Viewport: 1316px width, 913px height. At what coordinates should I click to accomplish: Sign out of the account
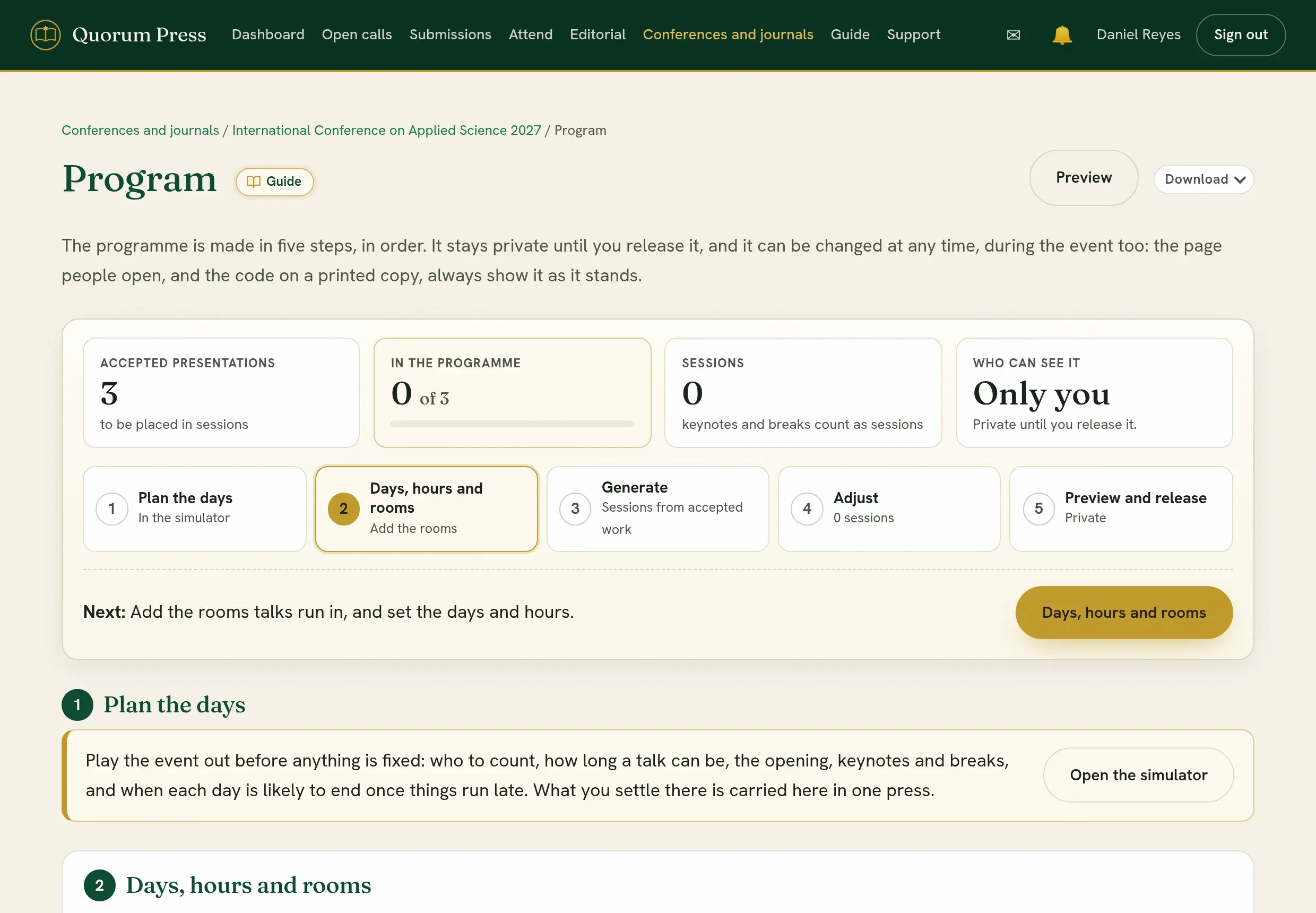coord(1241,35)
